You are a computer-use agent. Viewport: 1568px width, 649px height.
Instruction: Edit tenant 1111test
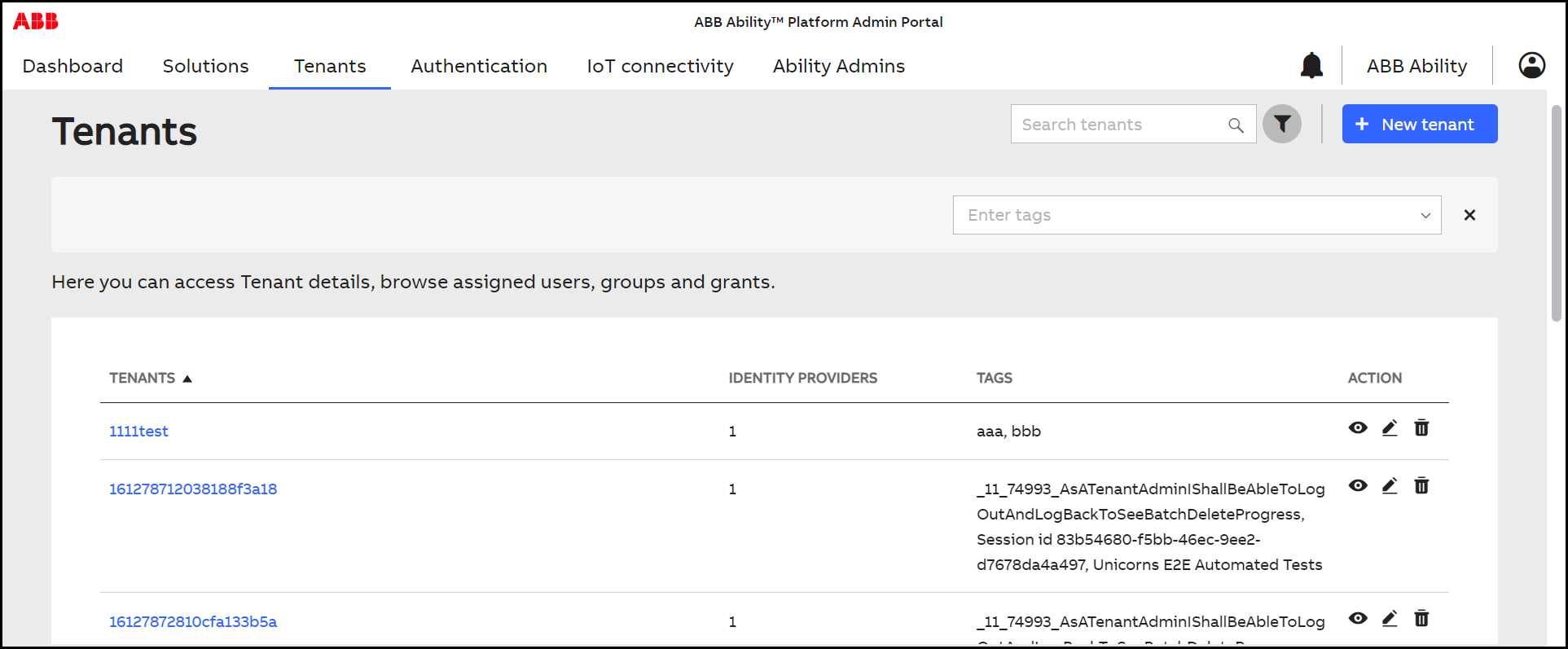pos(1390,428)
